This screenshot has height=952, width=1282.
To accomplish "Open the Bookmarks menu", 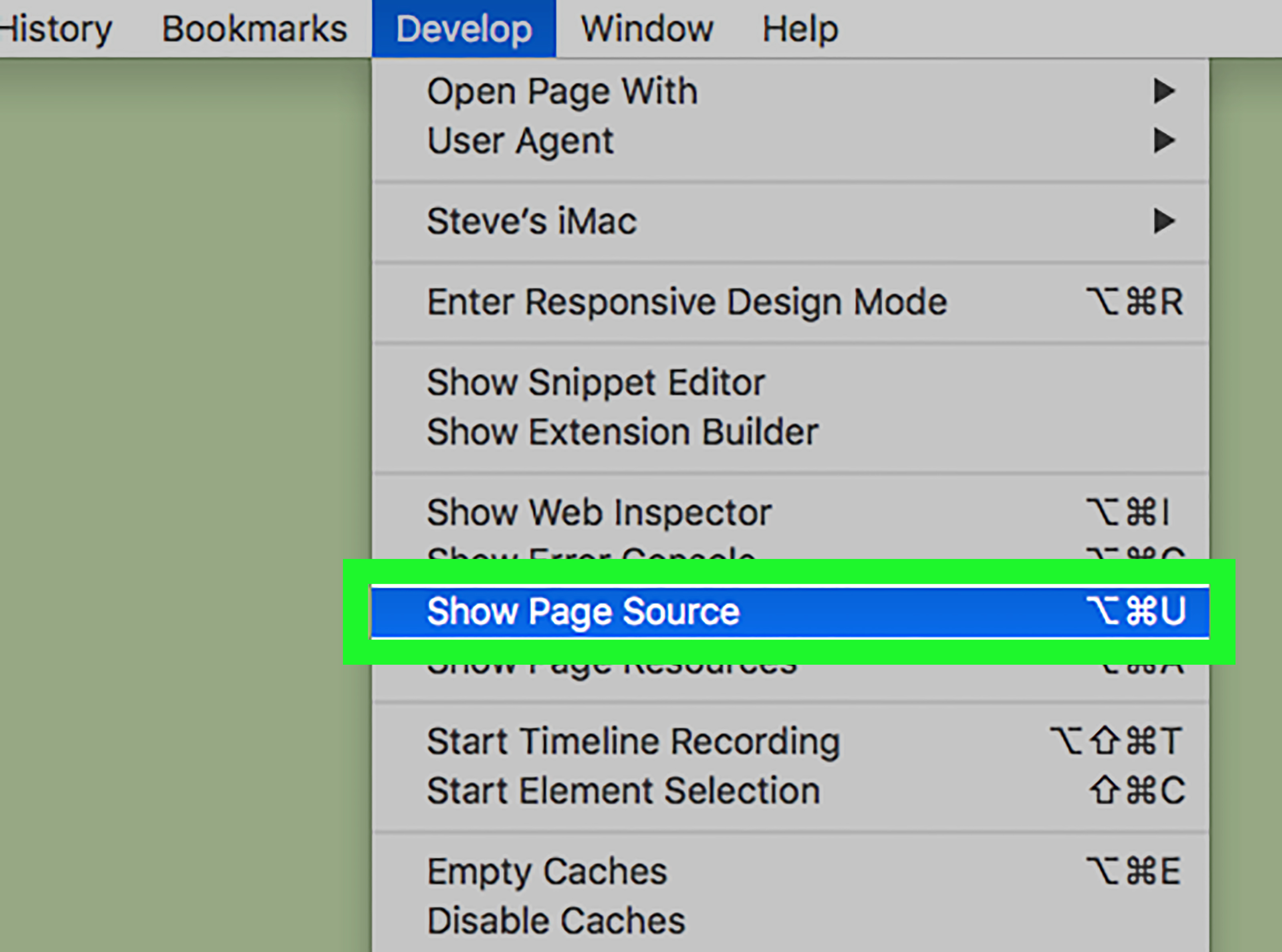I will [254, 29].
